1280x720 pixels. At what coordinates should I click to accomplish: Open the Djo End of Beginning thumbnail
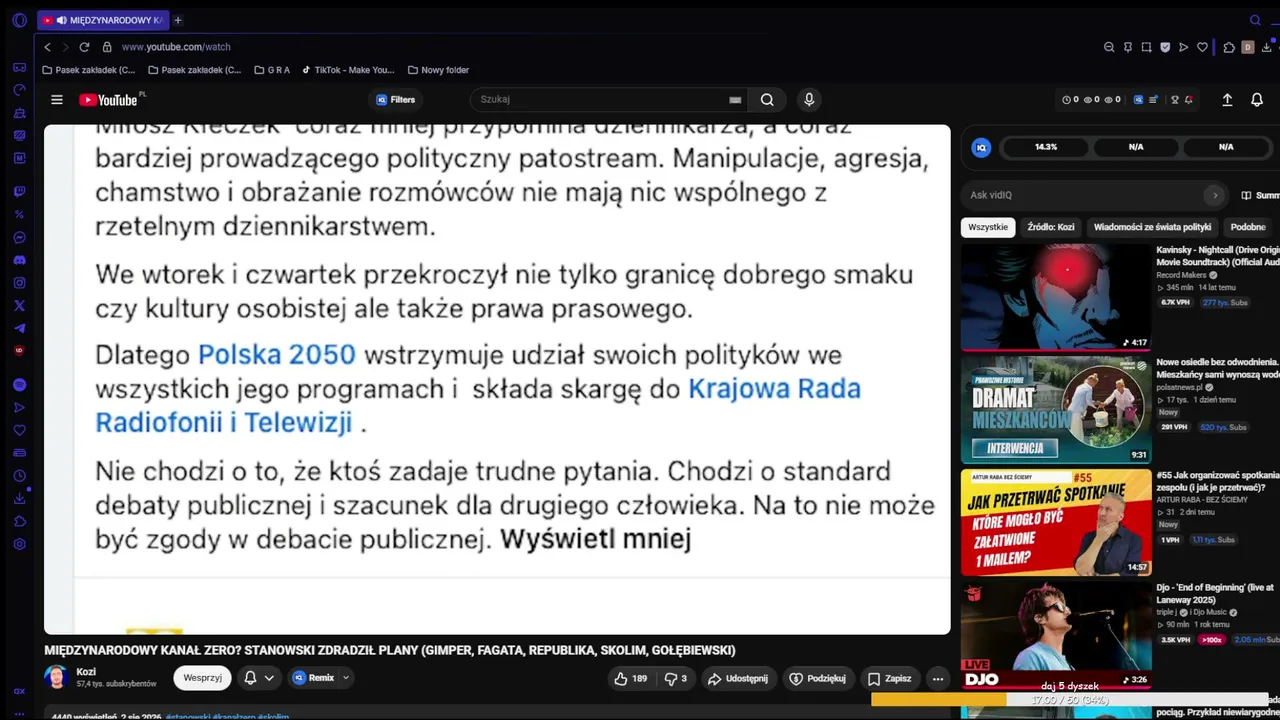coord(1056,634)
